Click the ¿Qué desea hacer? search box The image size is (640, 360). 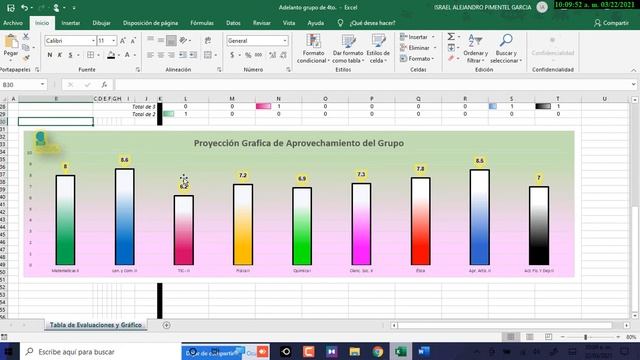372,23
